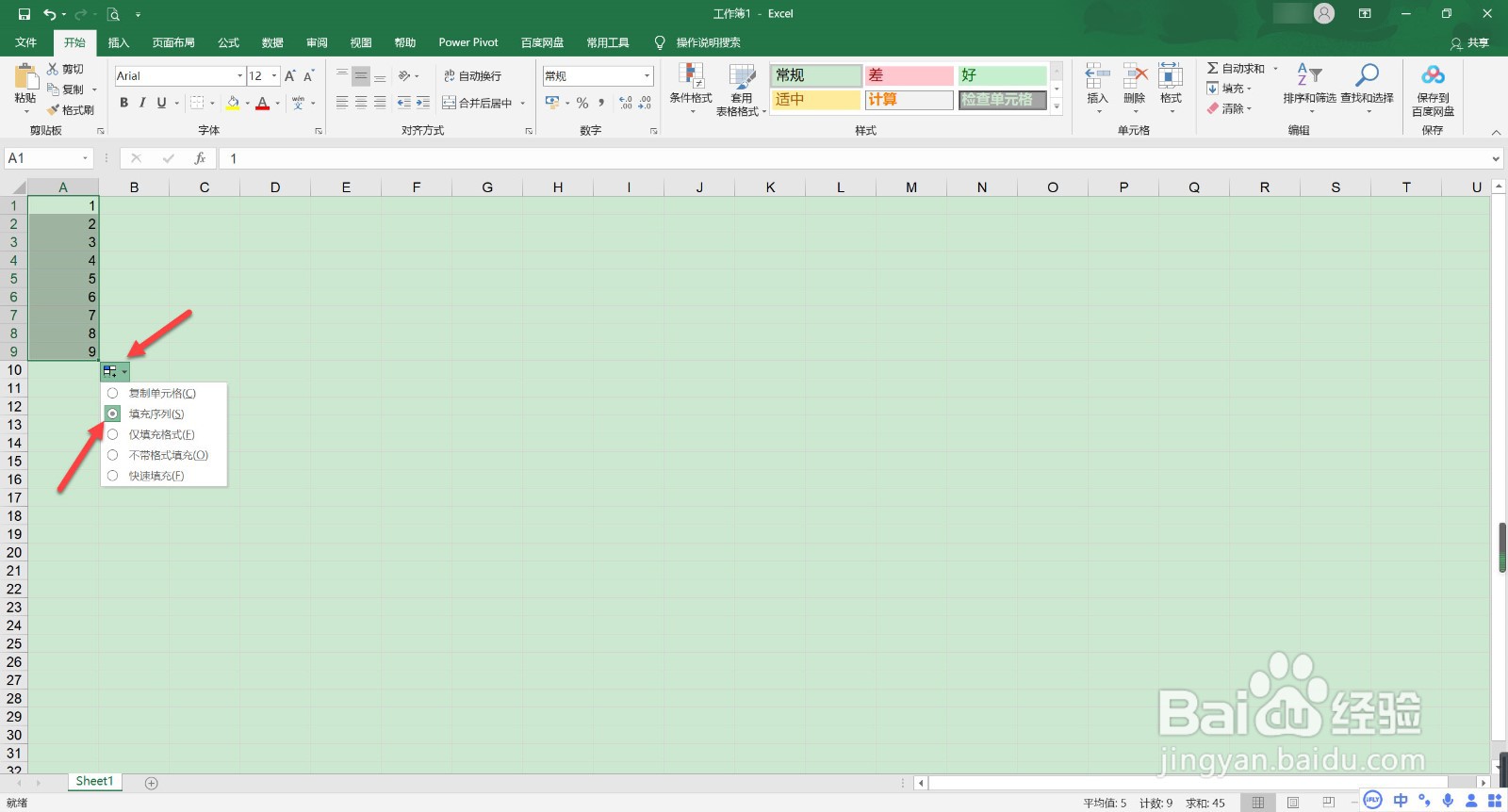Screen dimensions: 1508x812
Task: Click the formula bar input showing 1
Action: [x=853, y=158]
